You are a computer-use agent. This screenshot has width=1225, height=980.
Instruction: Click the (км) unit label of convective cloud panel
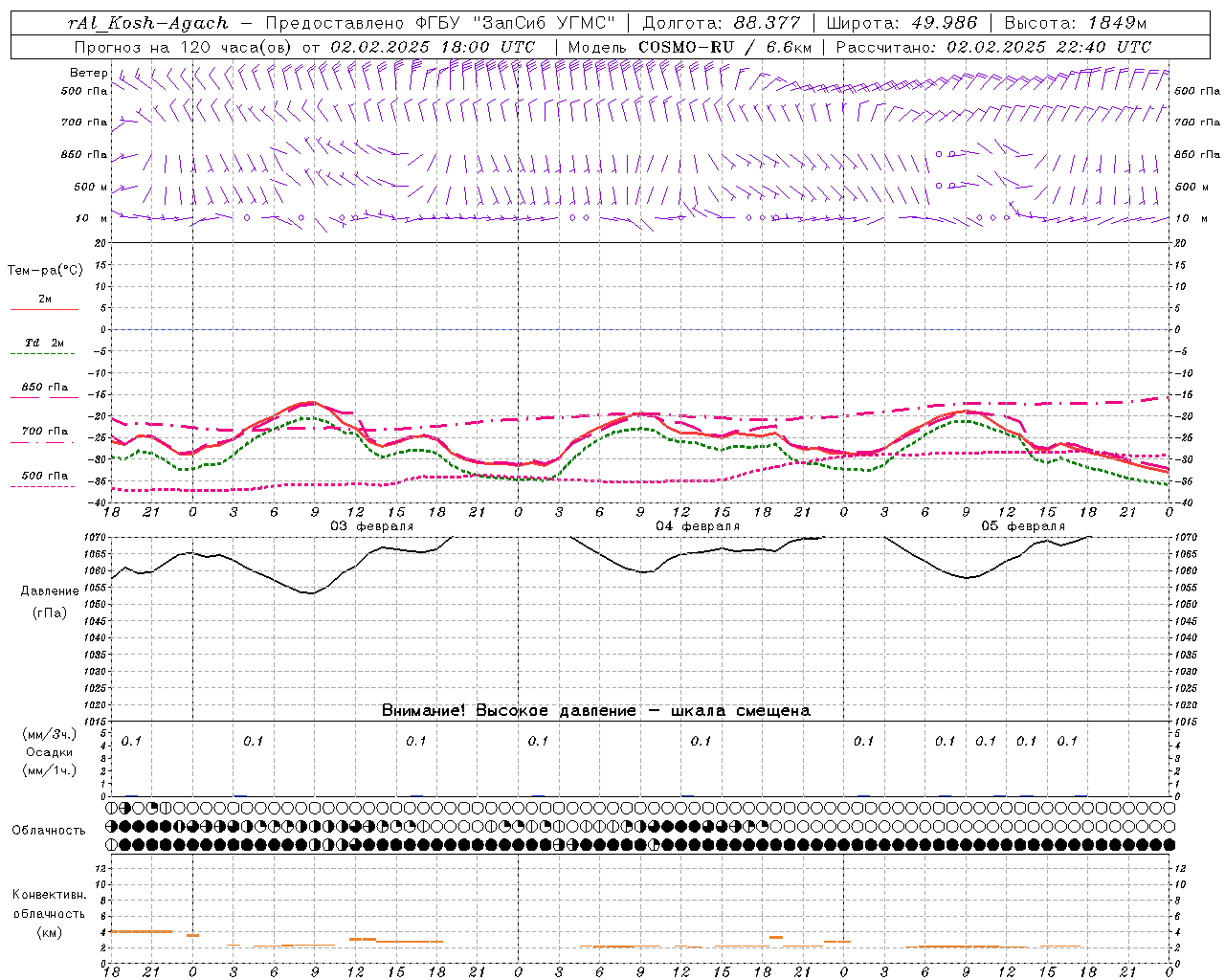49,932
